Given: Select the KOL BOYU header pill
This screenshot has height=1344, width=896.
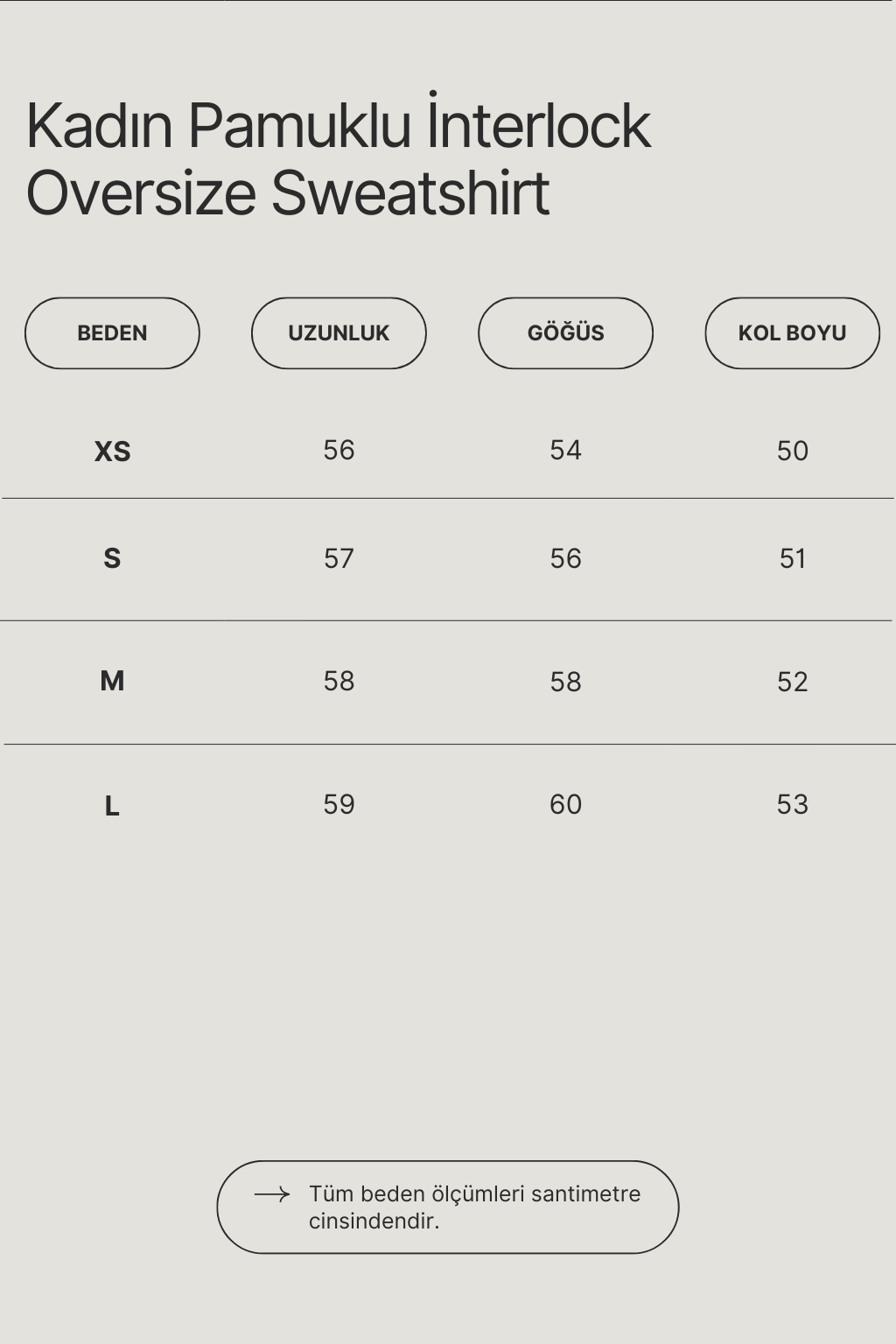Looking at the screenshot, I should (792, 333).
